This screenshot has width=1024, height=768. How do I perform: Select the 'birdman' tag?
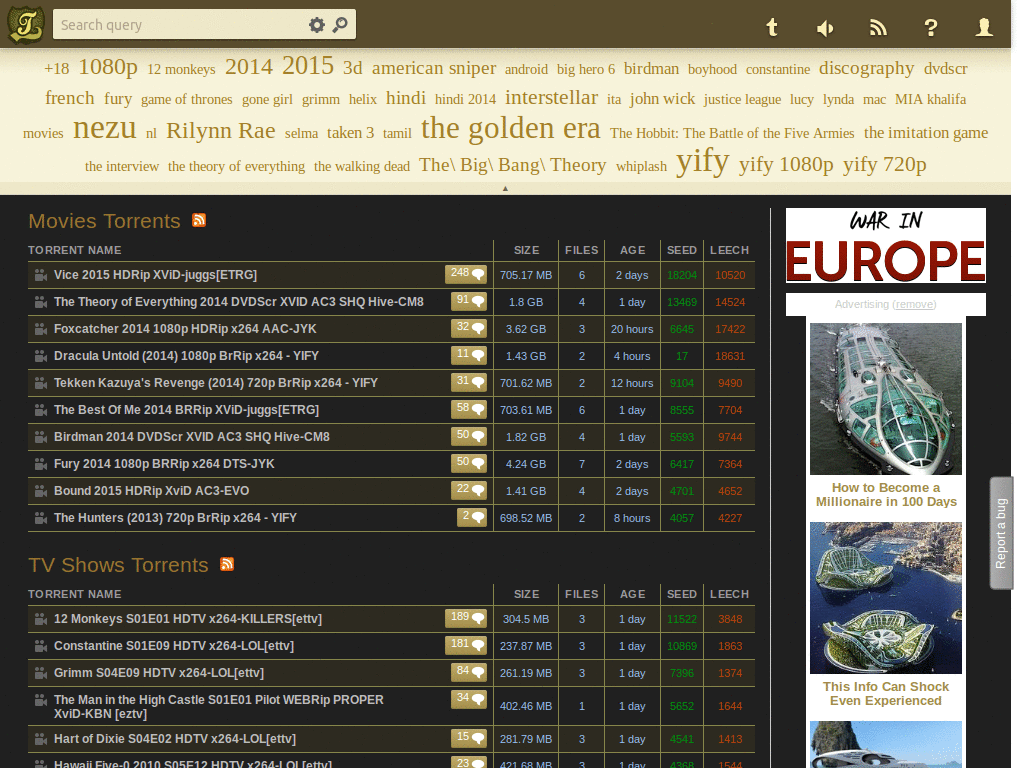point(651,69)
